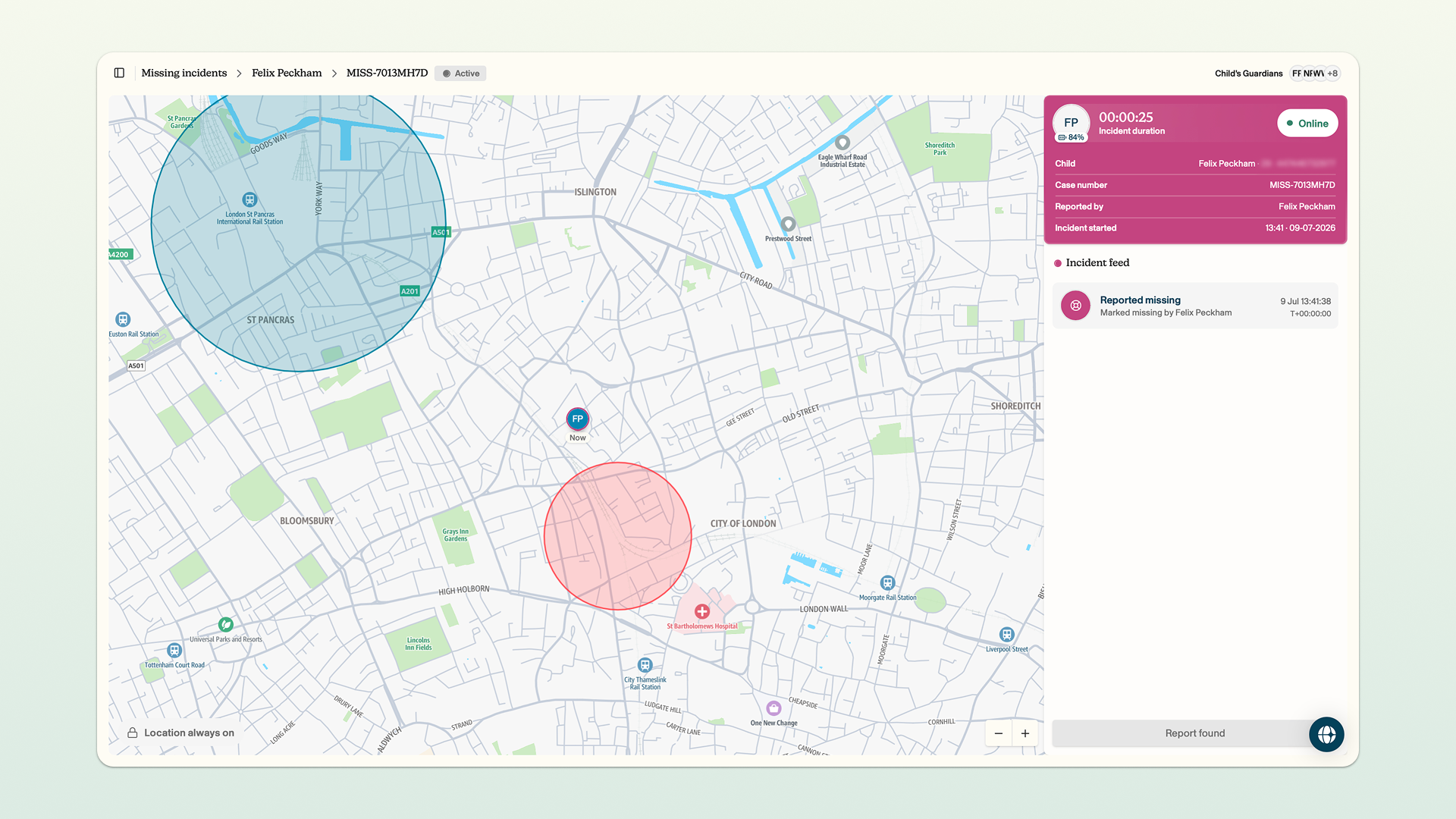Image resolution: width=1456 pixels, height=819 pixels.
Task: Select the FP child location marker
Action: (578, 419)
